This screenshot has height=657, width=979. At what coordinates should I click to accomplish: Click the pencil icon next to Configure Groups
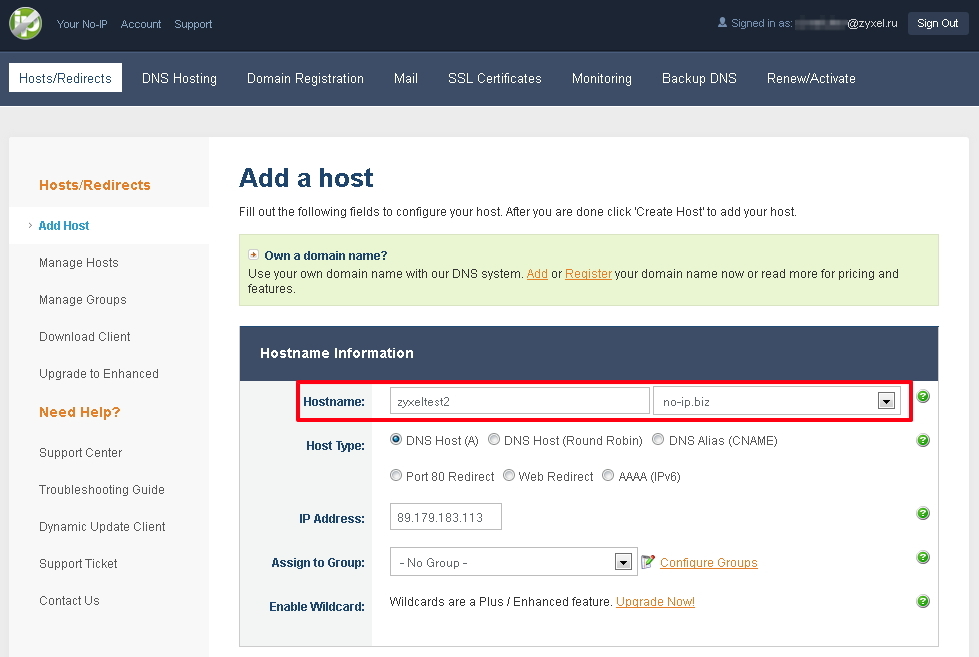pyautogui.click(x=647, y=562)
